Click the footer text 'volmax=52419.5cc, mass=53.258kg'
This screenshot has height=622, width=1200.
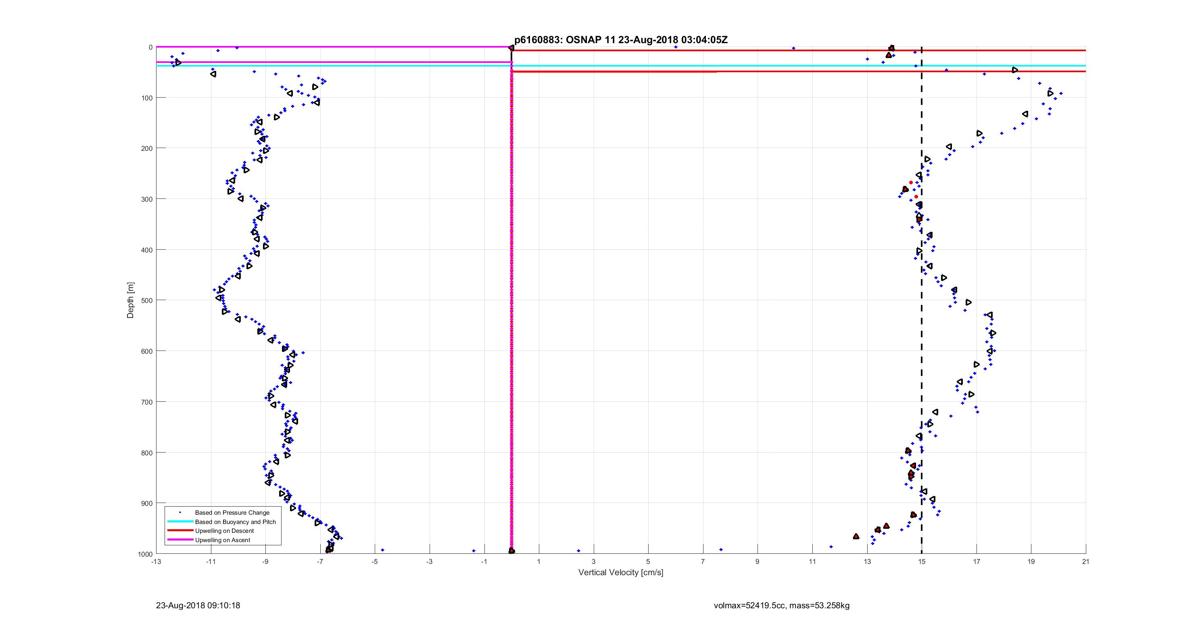point(781,605)
